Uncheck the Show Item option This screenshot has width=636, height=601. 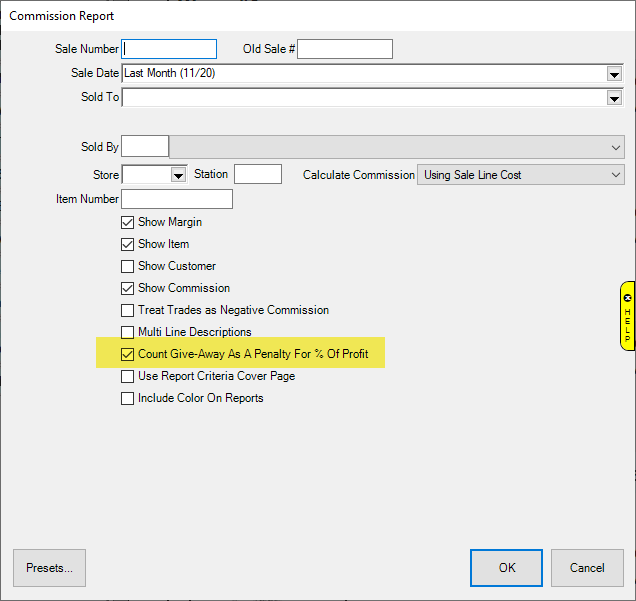pos(127,245)
